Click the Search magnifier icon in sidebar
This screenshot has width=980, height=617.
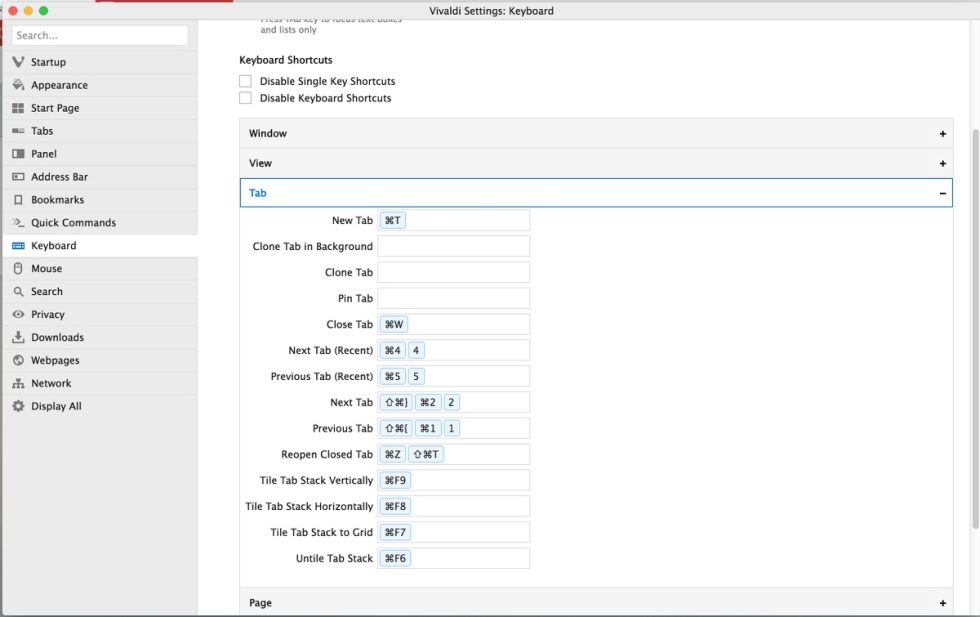pos(18,291)
